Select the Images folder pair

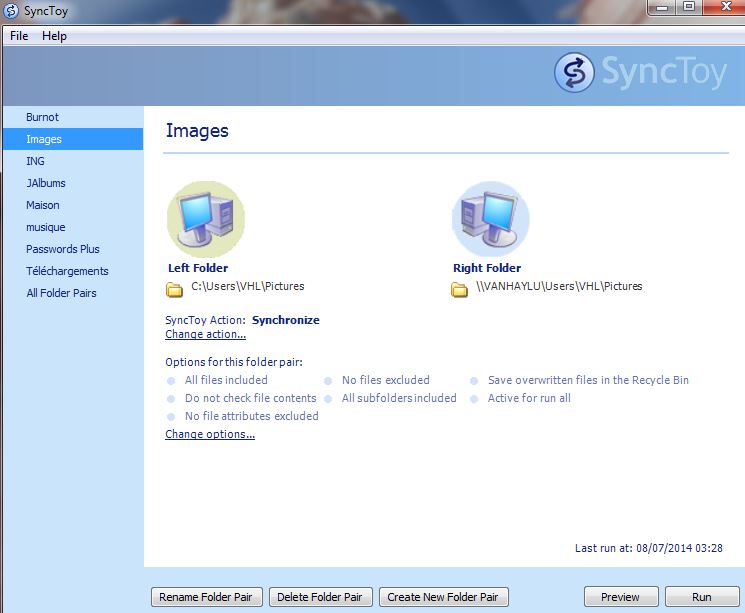73,139
